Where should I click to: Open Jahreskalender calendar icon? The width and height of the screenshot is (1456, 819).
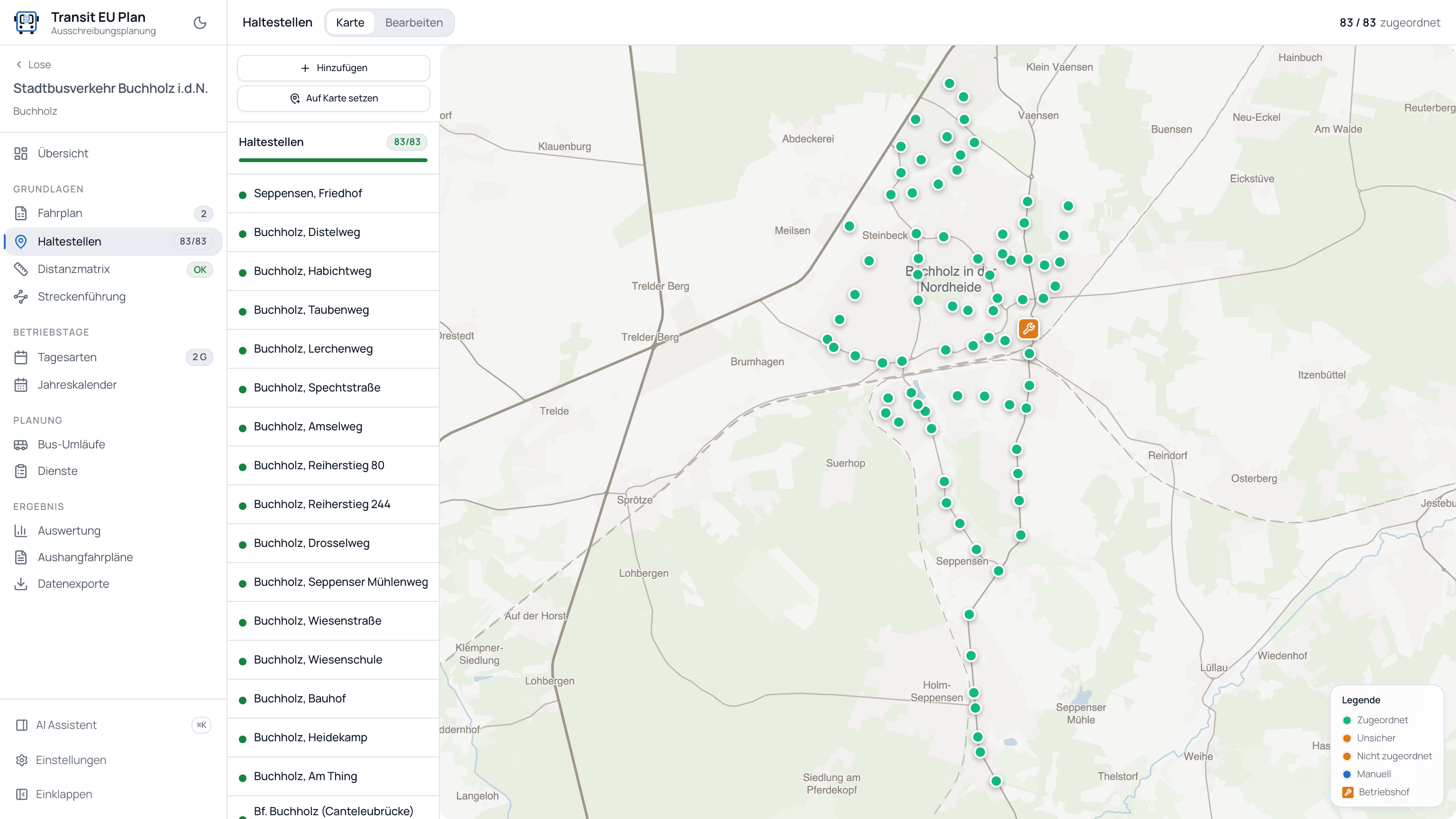point(21,385)
